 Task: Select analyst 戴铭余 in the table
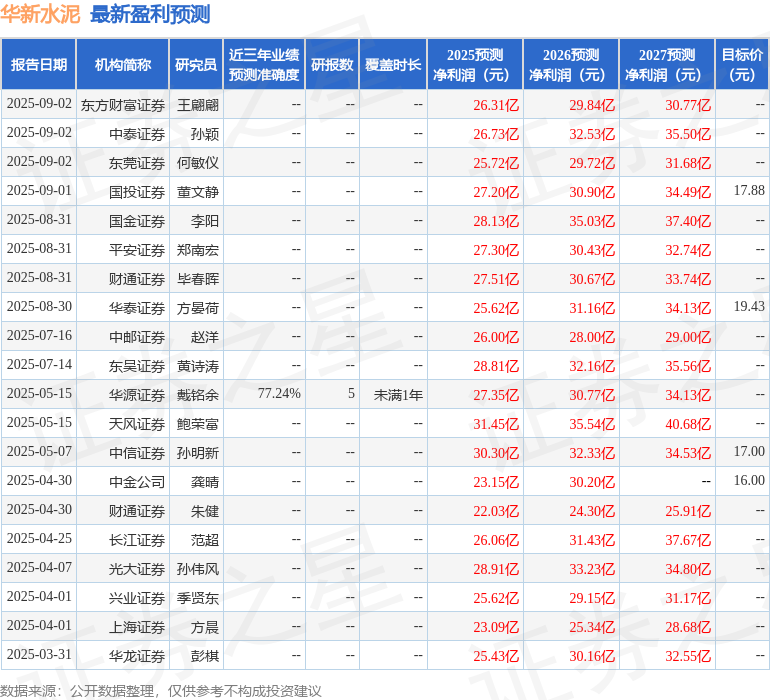tap(198, 395)
